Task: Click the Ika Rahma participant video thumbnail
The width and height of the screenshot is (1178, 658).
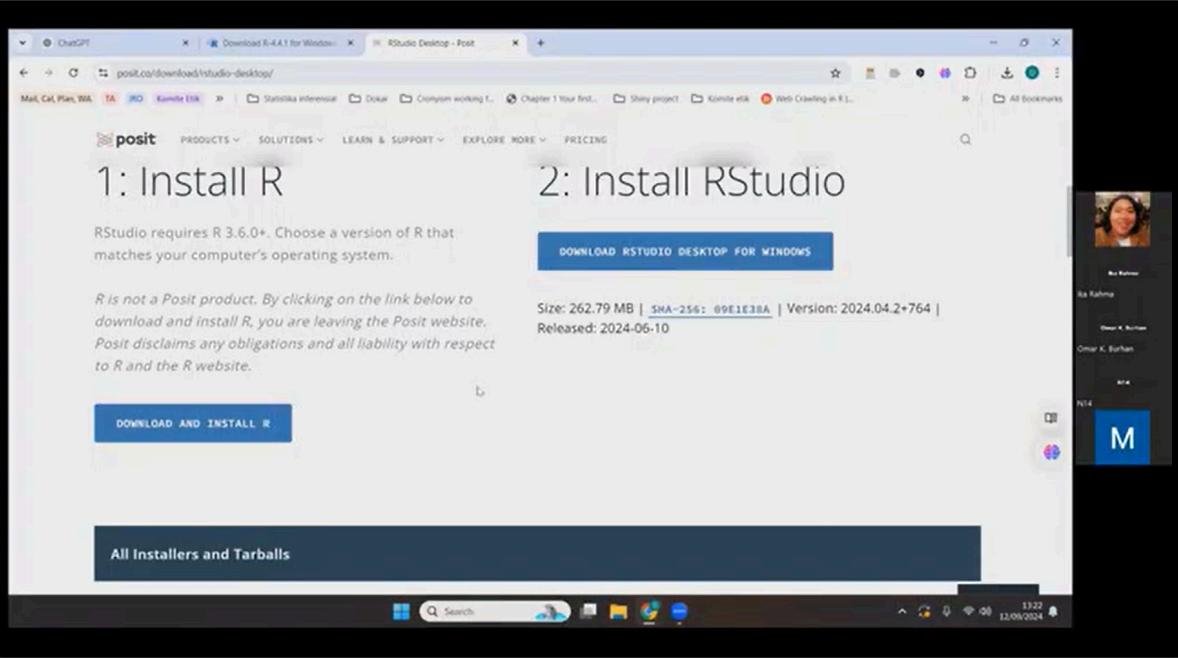Action: coord(1122,219)
